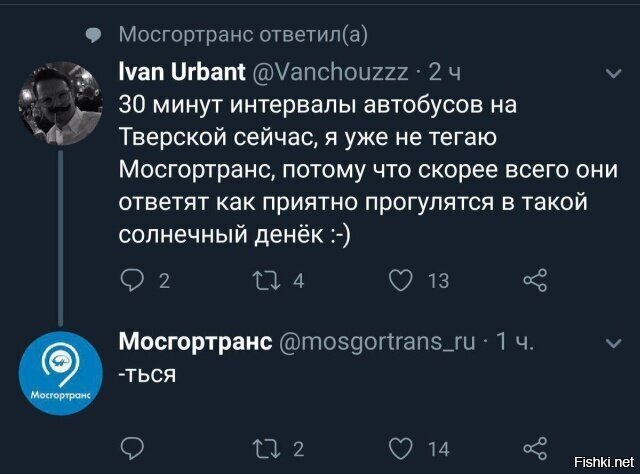Visit @Vanchouzzz handle

[x=334, y=74]
